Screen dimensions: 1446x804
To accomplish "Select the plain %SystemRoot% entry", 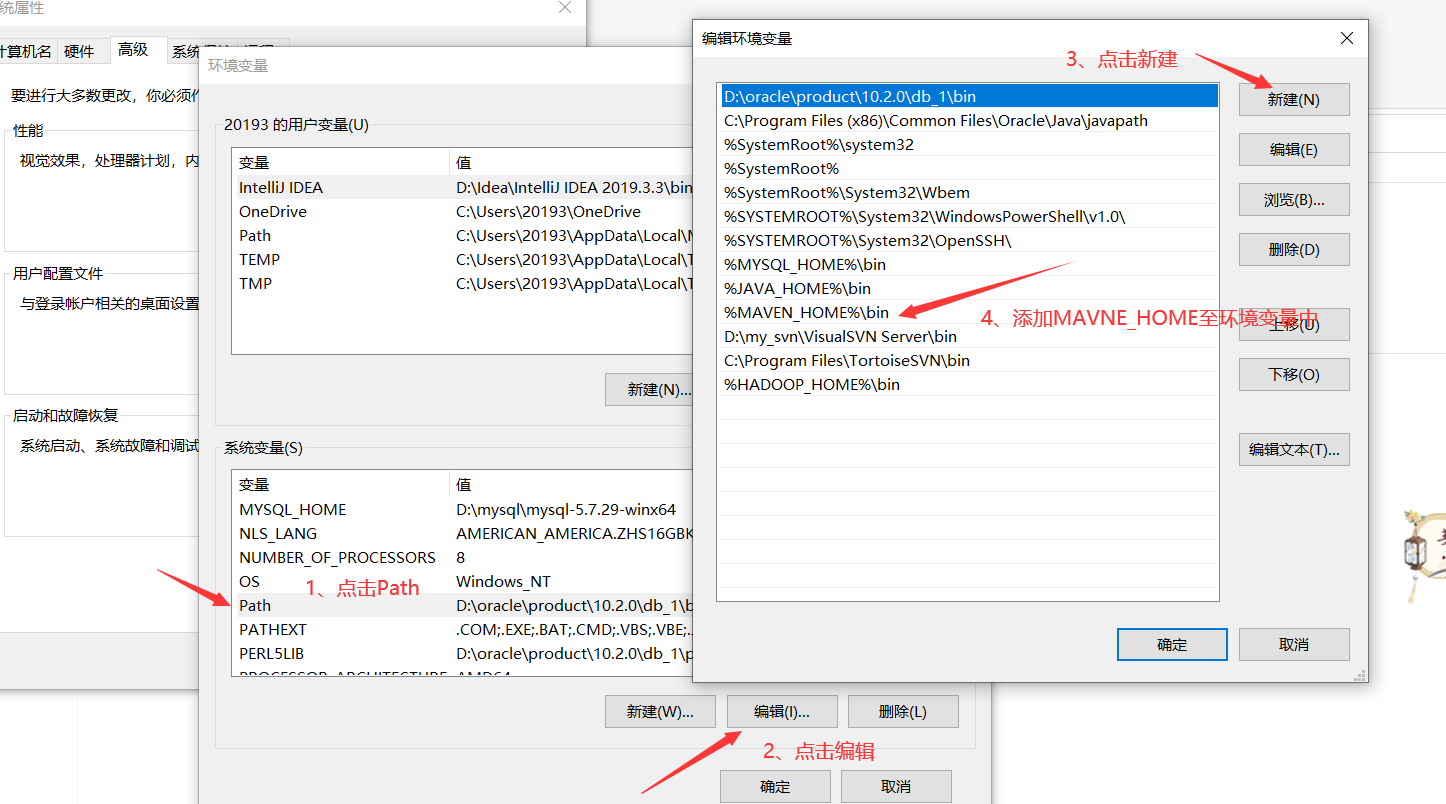I will point(968,169).
